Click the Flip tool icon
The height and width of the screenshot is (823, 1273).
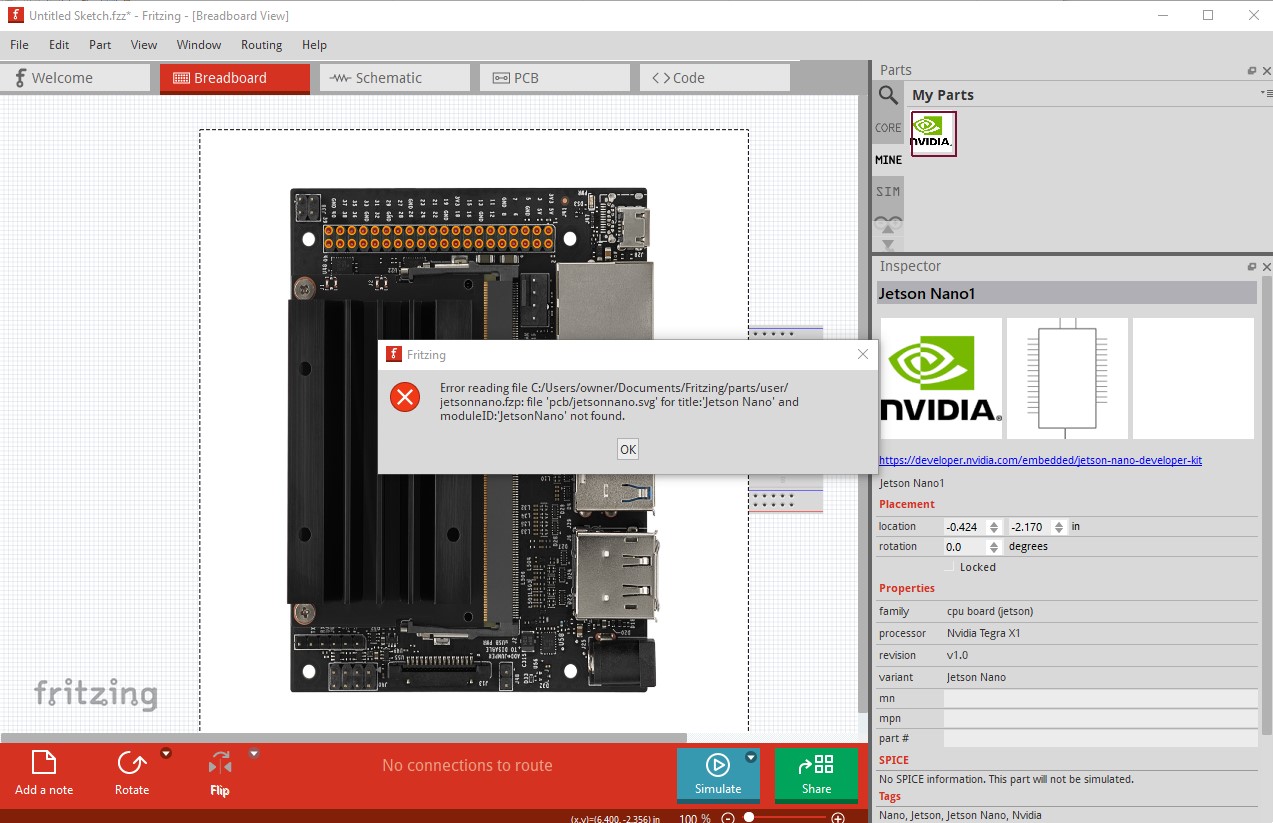220,764
